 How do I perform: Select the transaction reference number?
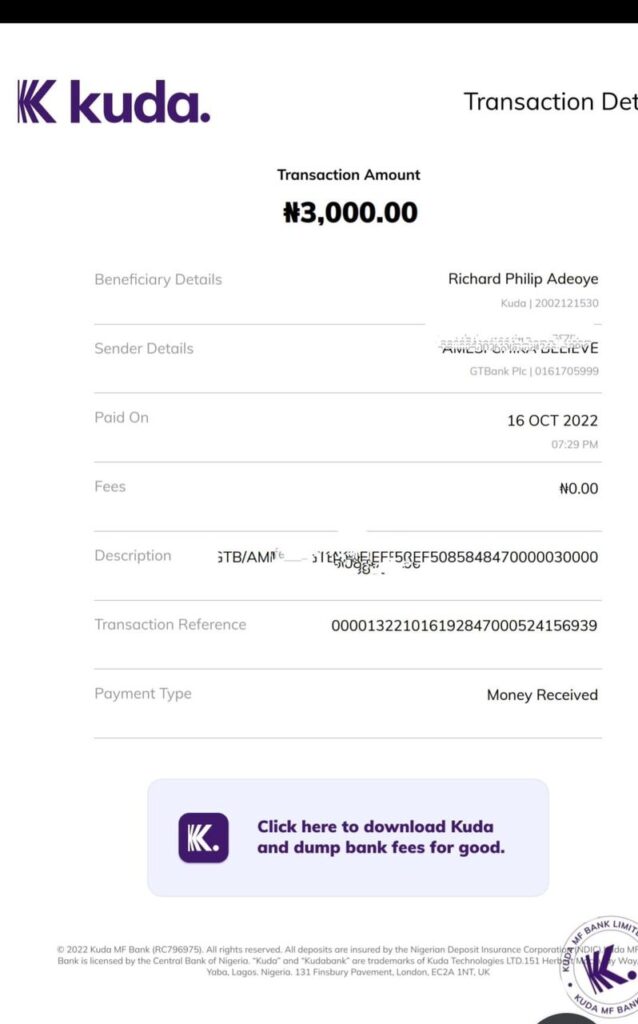pyautogui.click(x=464, y=626)
